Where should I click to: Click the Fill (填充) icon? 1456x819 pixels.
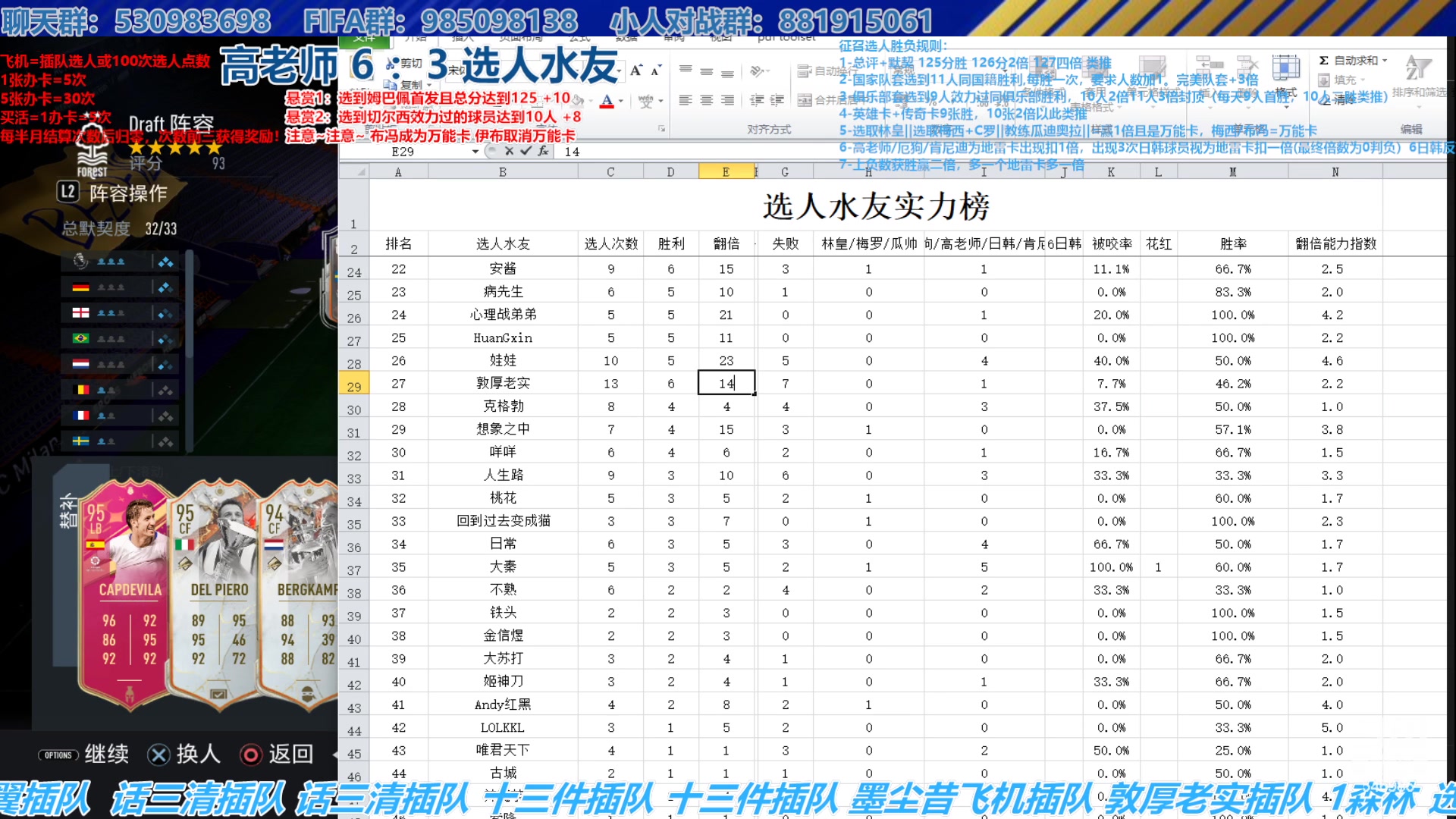[1324, 80]
